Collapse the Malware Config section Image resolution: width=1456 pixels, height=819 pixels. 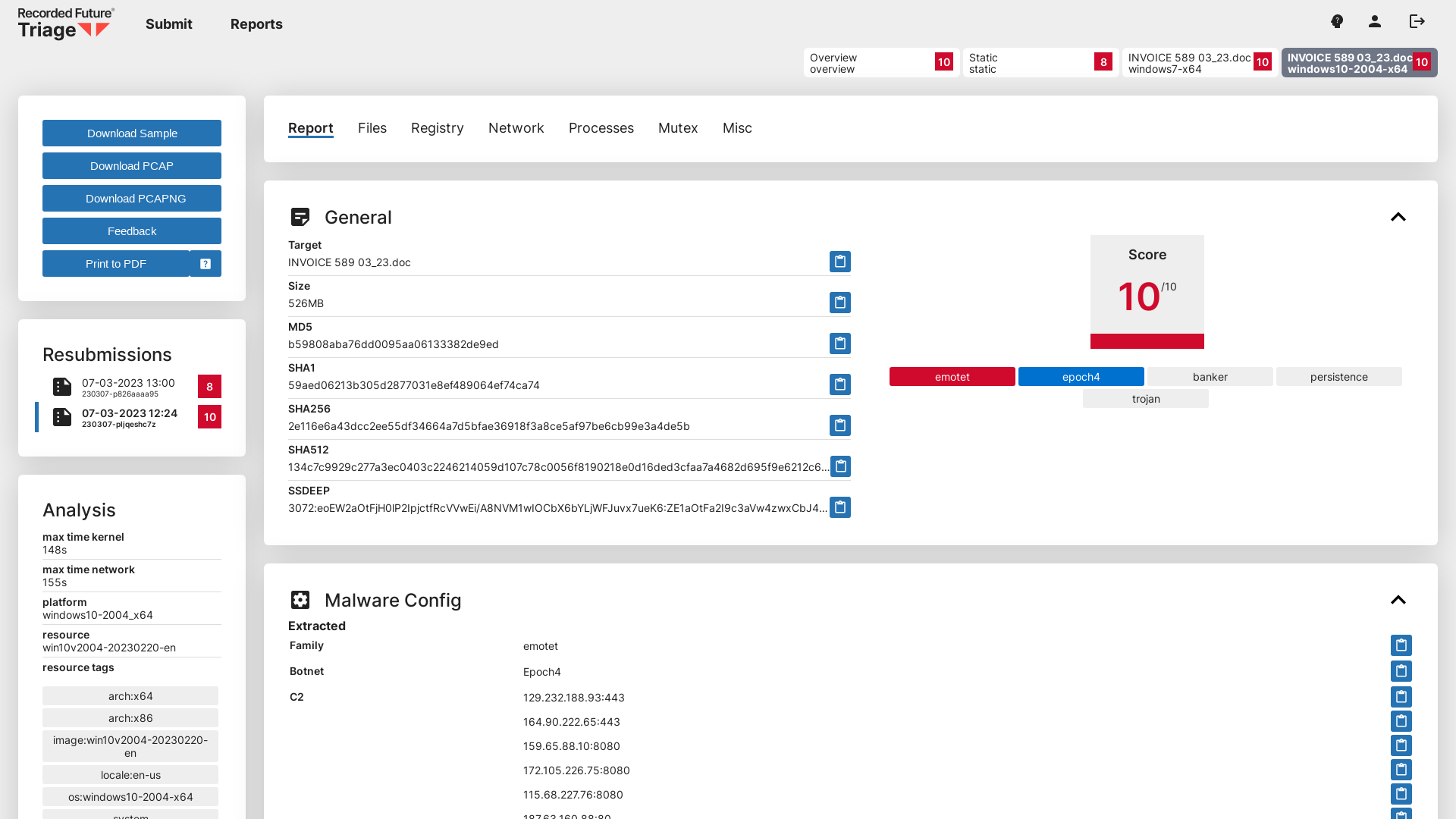tap(1398, 600)
